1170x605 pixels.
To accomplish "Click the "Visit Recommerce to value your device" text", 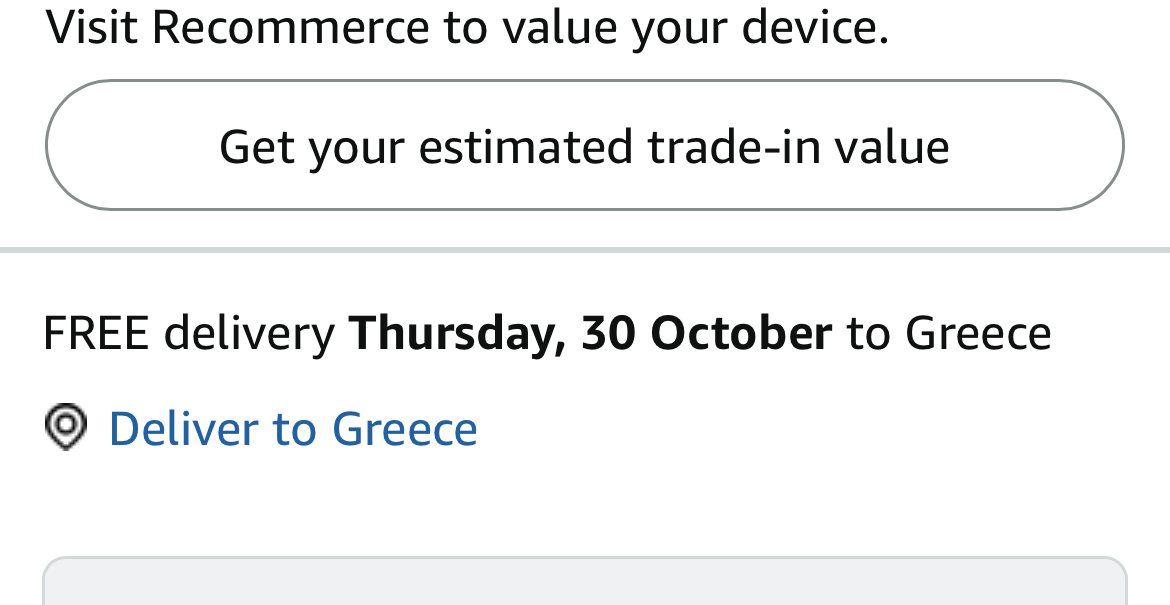I will pos(467,27).
